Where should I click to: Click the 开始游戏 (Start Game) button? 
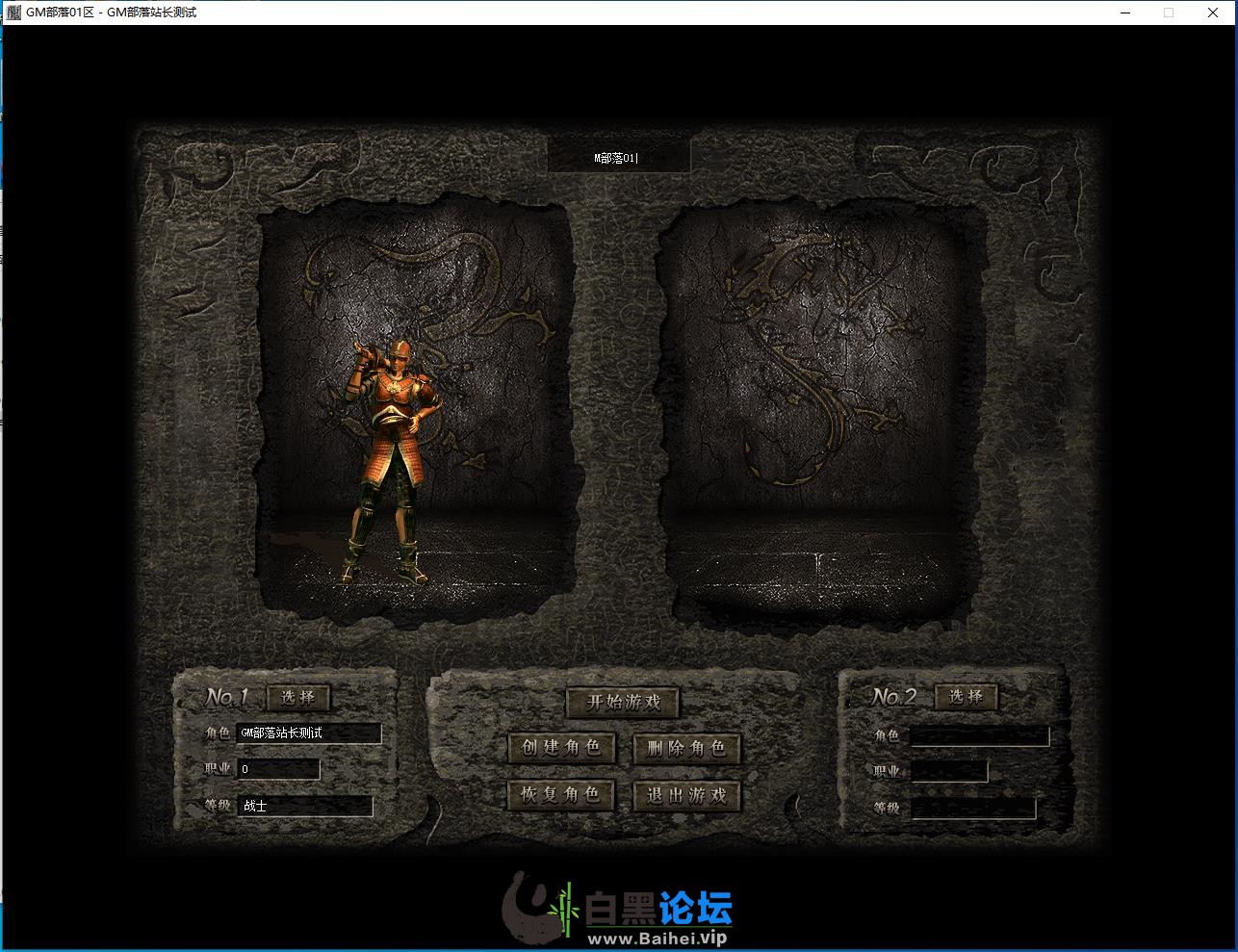pyautogui.click(x=623, y=702)
